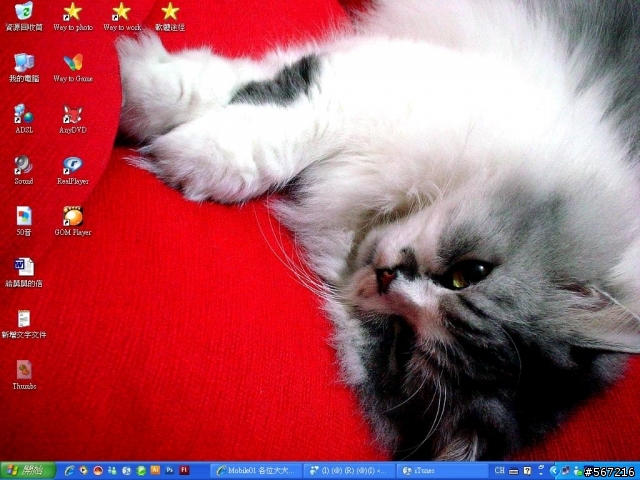Launch Adobe Flash from Quick Launch

pyautogui.click(x=184, y=470)
